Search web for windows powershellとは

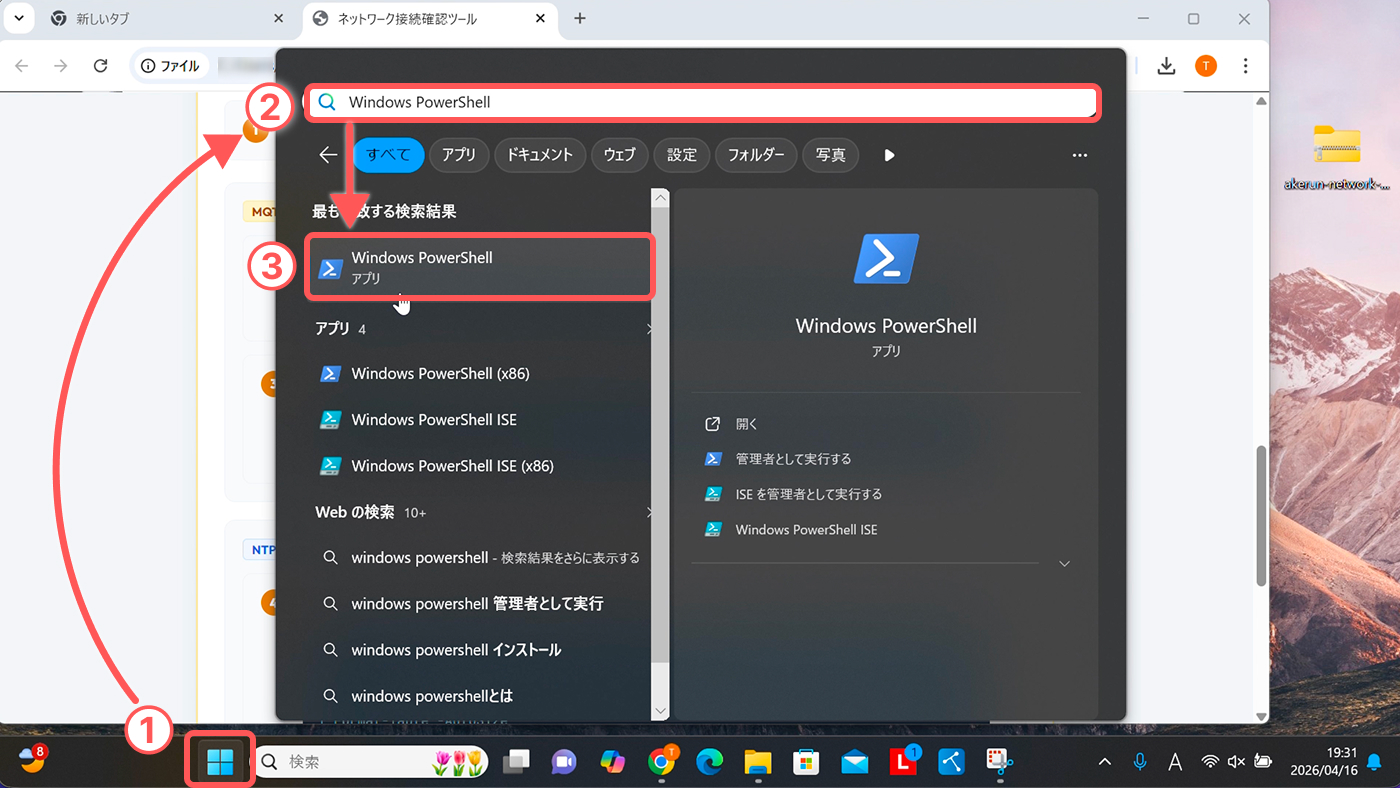[481, 696]
